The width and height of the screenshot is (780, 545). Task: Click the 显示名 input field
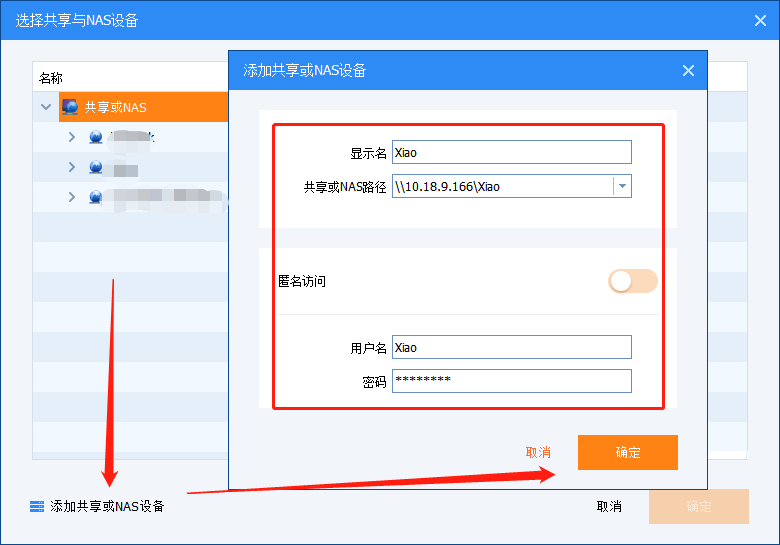click(512, 152)
